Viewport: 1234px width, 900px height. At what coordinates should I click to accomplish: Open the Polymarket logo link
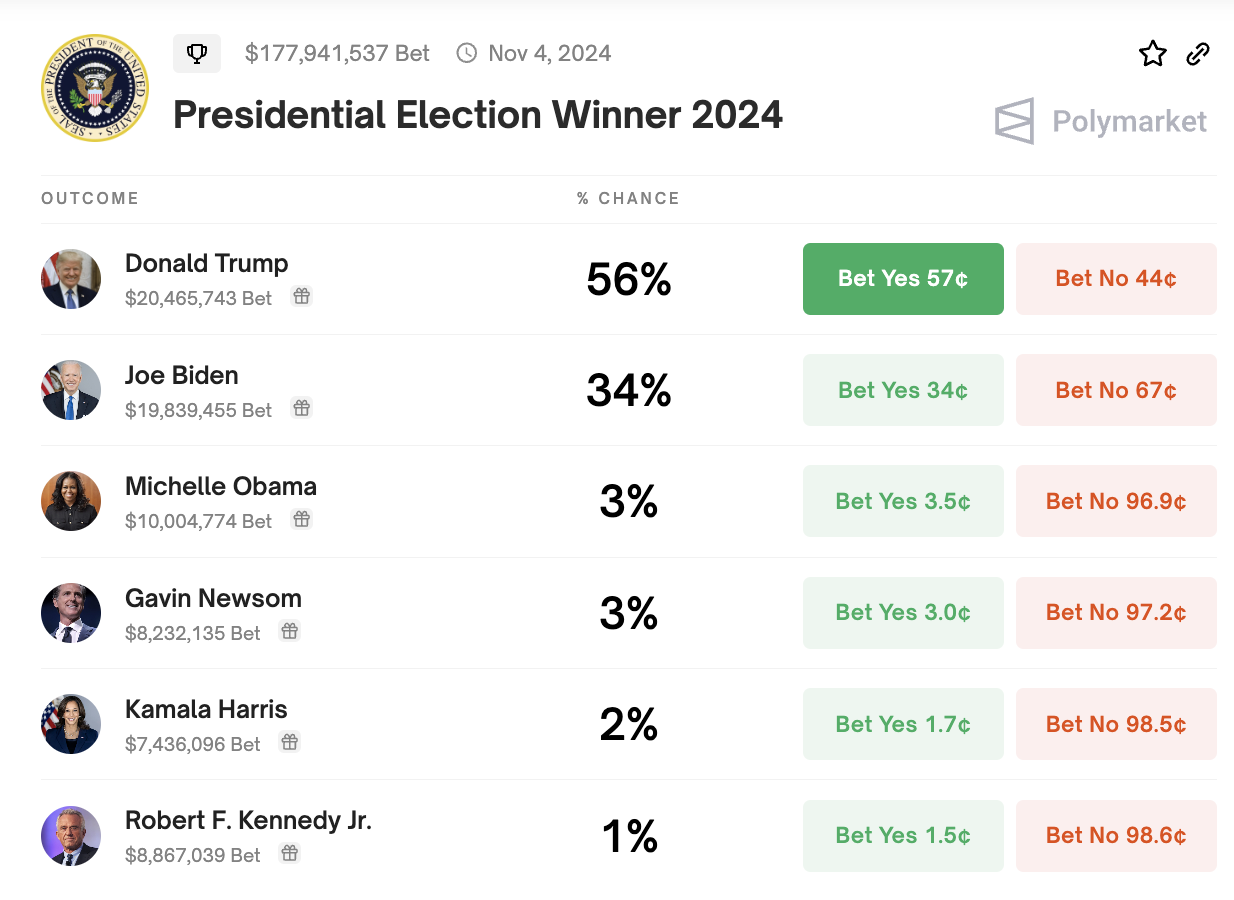tap(1101, 122)
